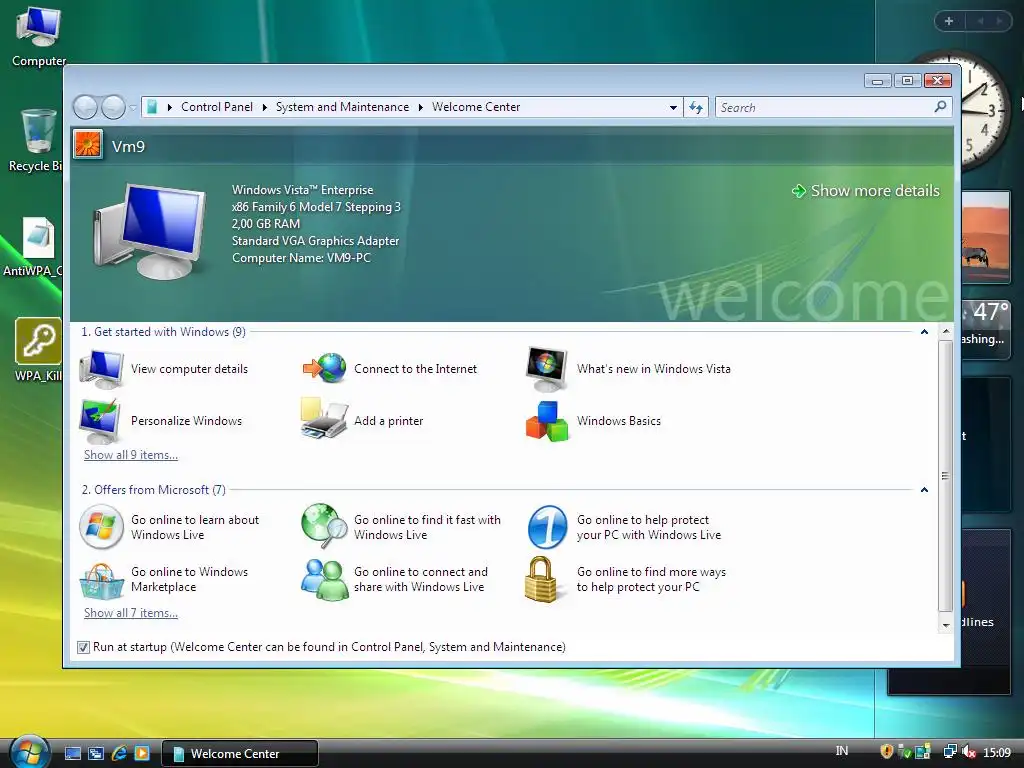Collapse the Offers from Microsoft section
Screen dimensions: 1024x768
coord(924,490)
